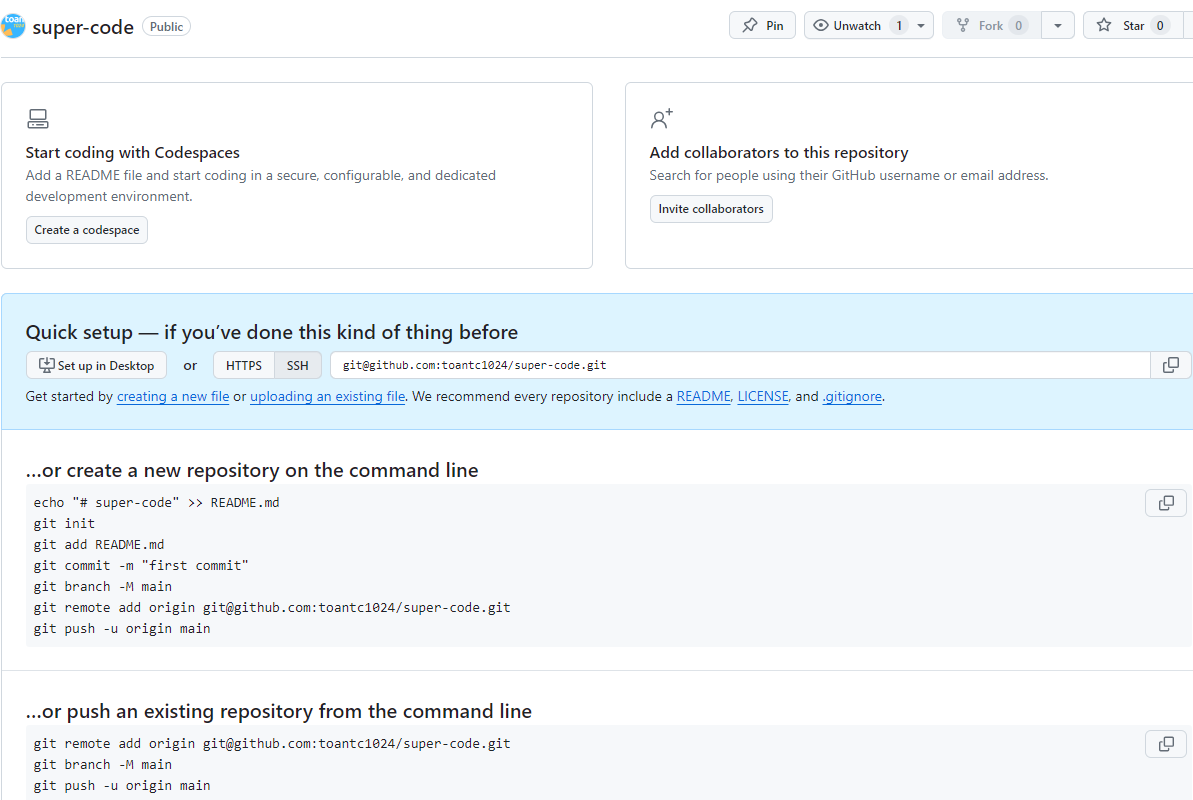Click the Quick setup heading

point(272,333)
